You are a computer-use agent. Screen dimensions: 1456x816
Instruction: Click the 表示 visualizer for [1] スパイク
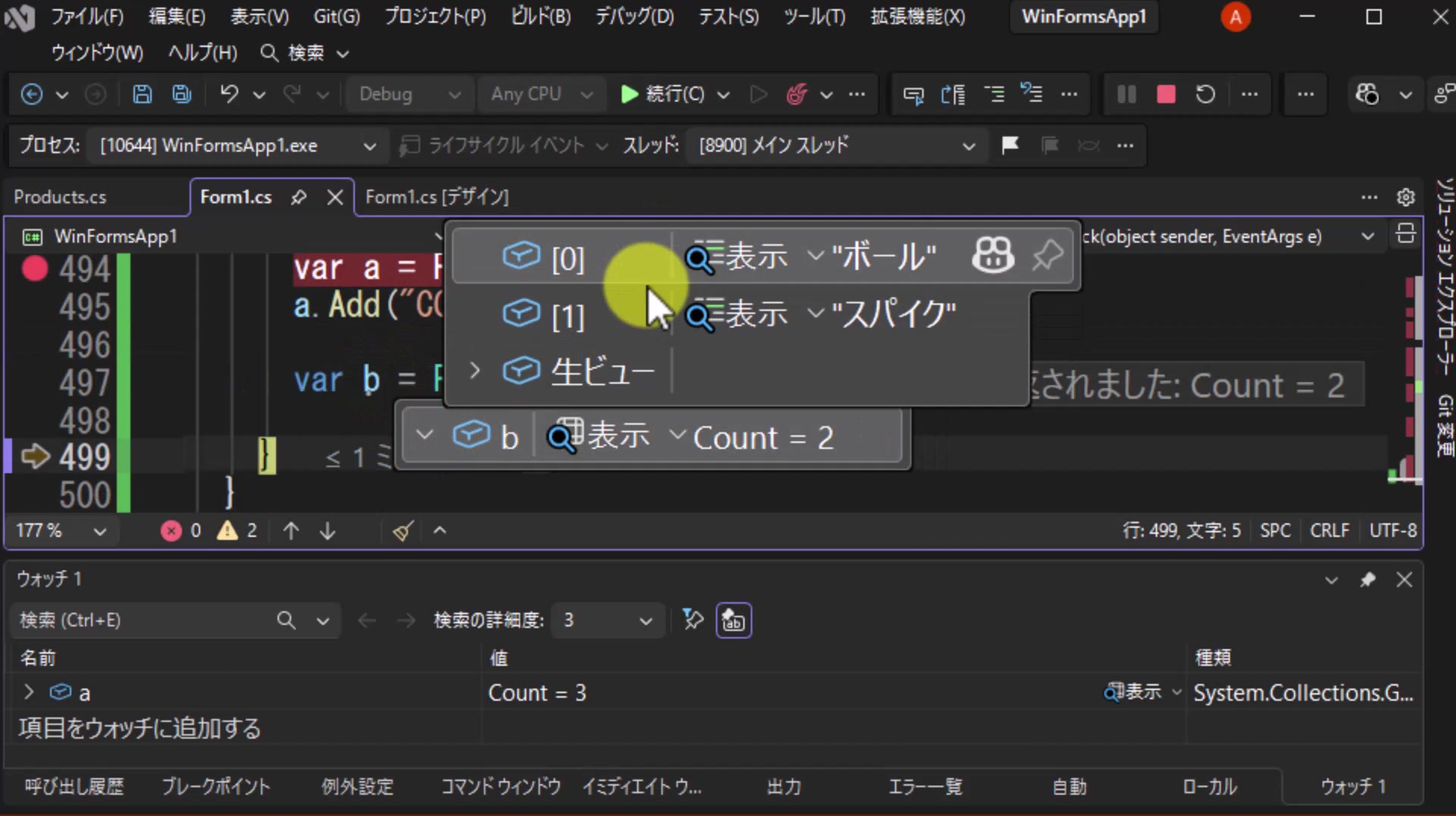pos(737,314)
